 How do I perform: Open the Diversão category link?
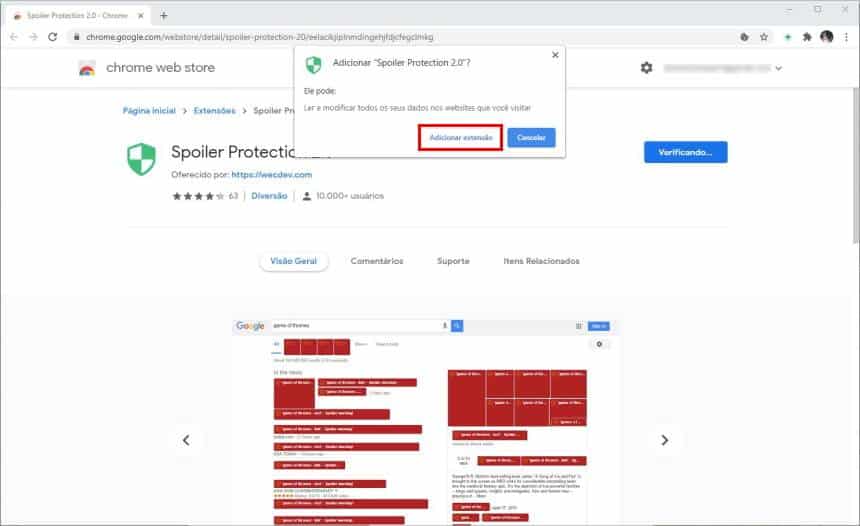269,196
